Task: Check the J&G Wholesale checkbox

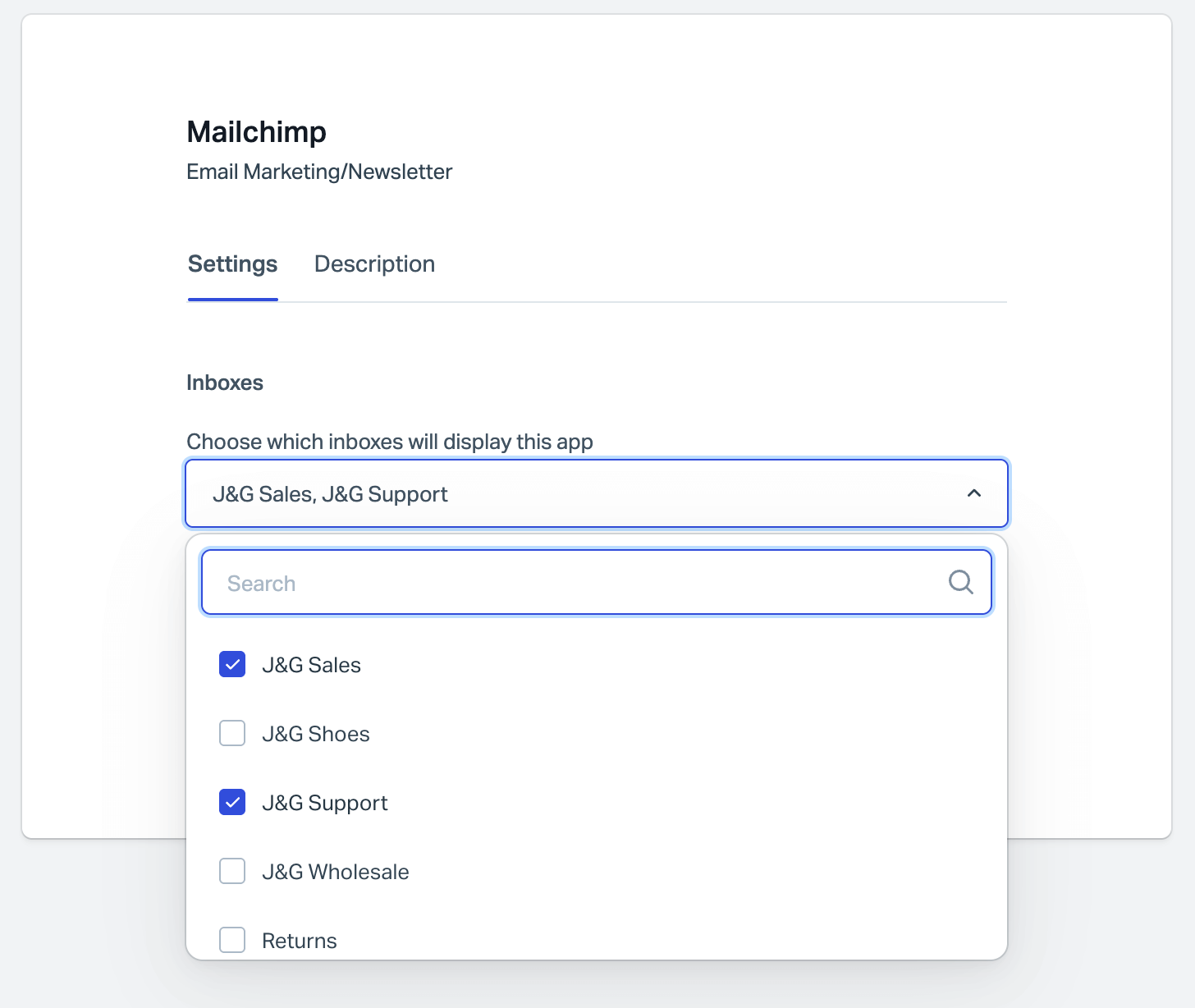Action: click(x=232, y=871)
